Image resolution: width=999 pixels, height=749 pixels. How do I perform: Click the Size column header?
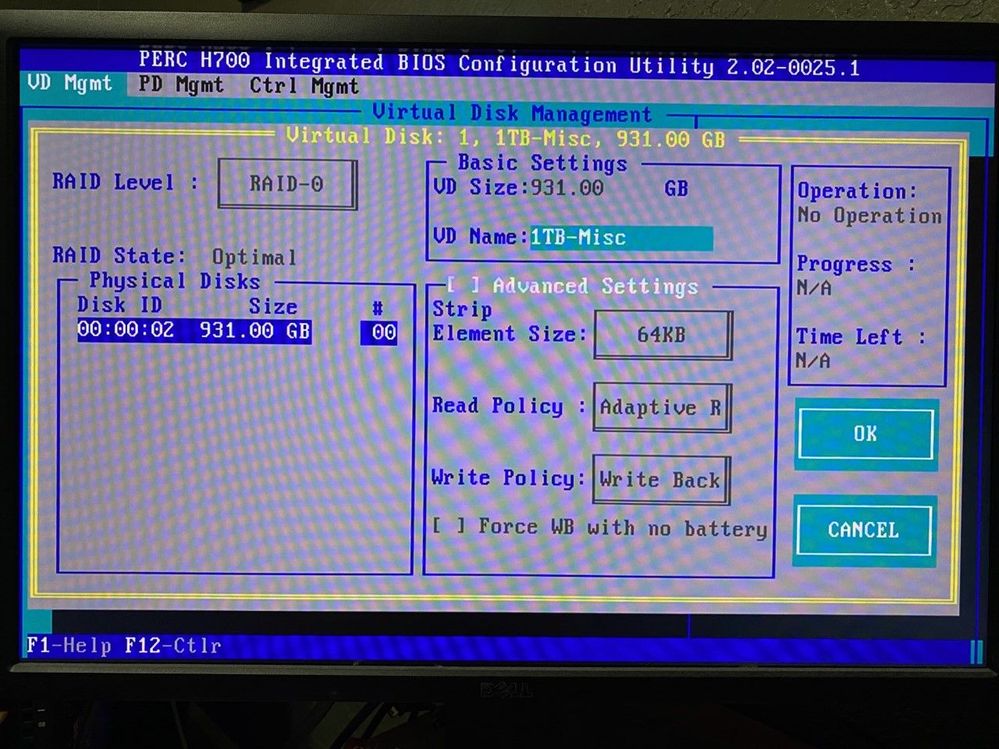(273, 306)
